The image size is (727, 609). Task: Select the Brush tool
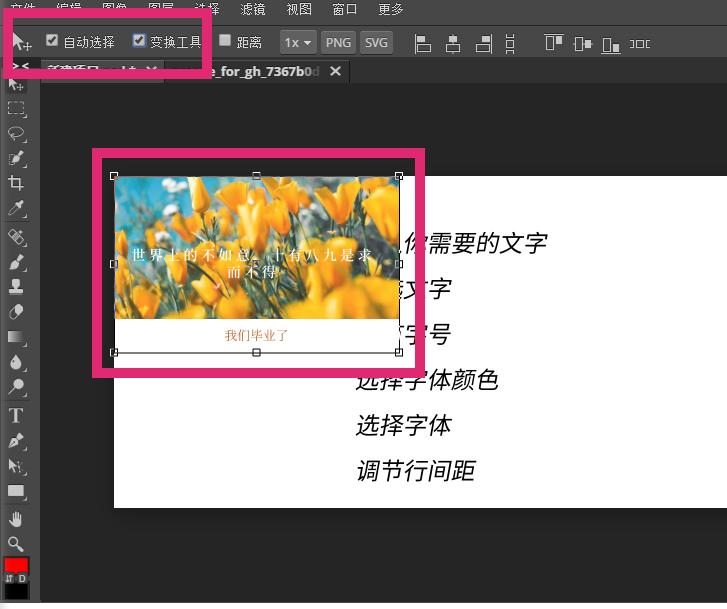tap(17, 262)
